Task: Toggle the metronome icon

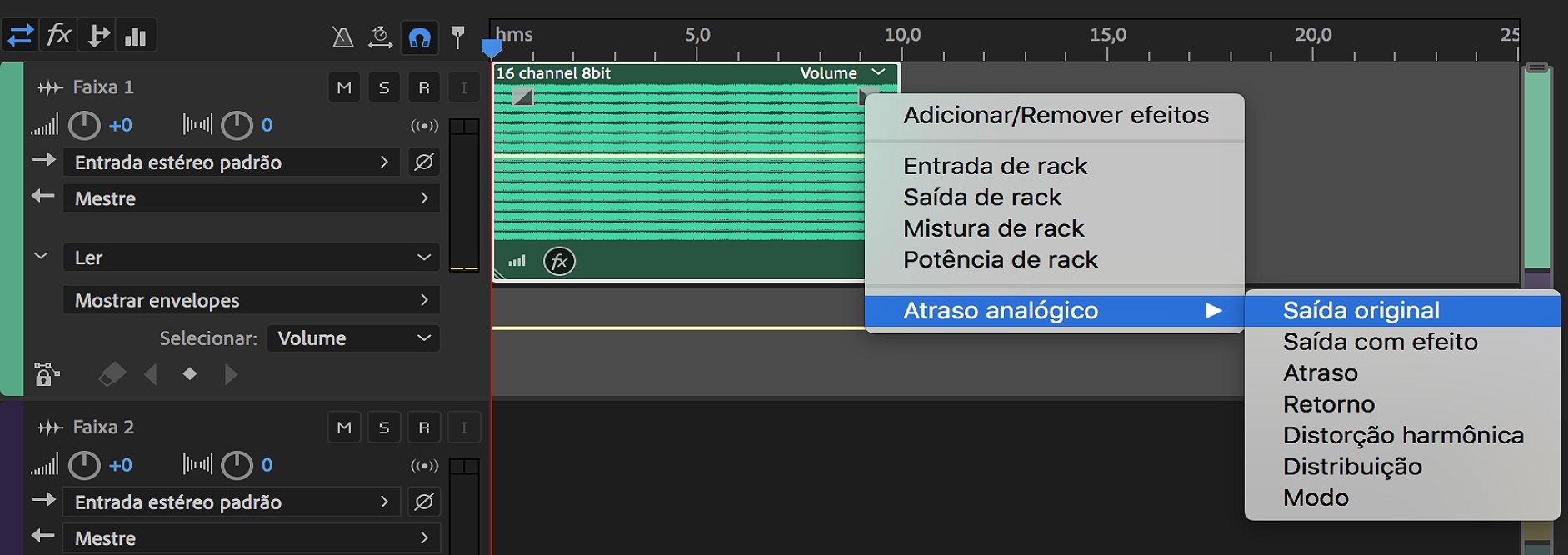Action: pos(342,37)
